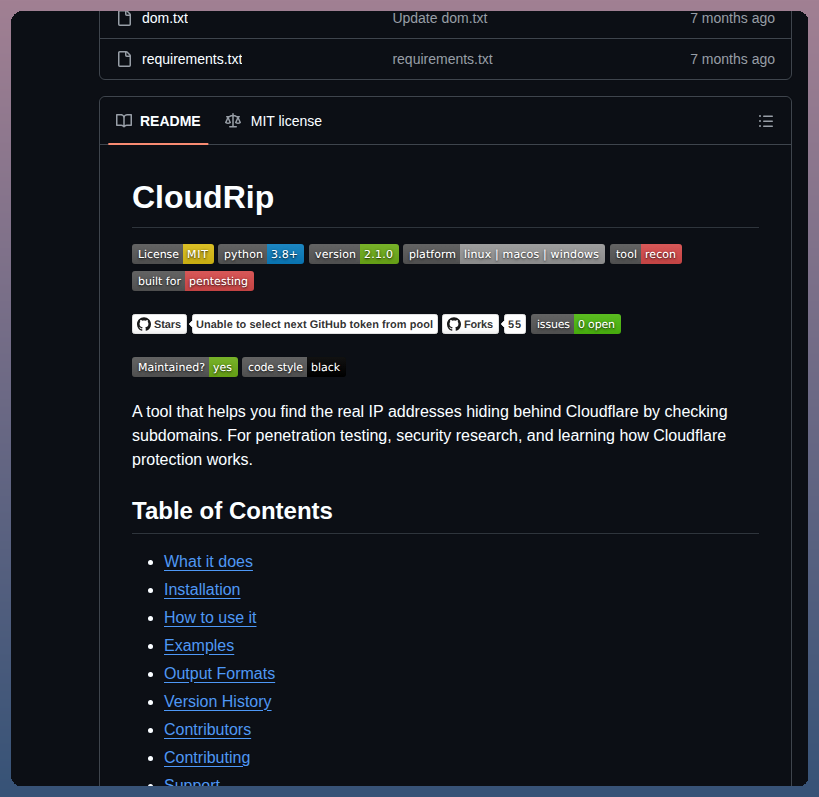Jump to Contributors section
This screenshot has height=797, width=819.
pyautogui.click(x=207, y=730)
